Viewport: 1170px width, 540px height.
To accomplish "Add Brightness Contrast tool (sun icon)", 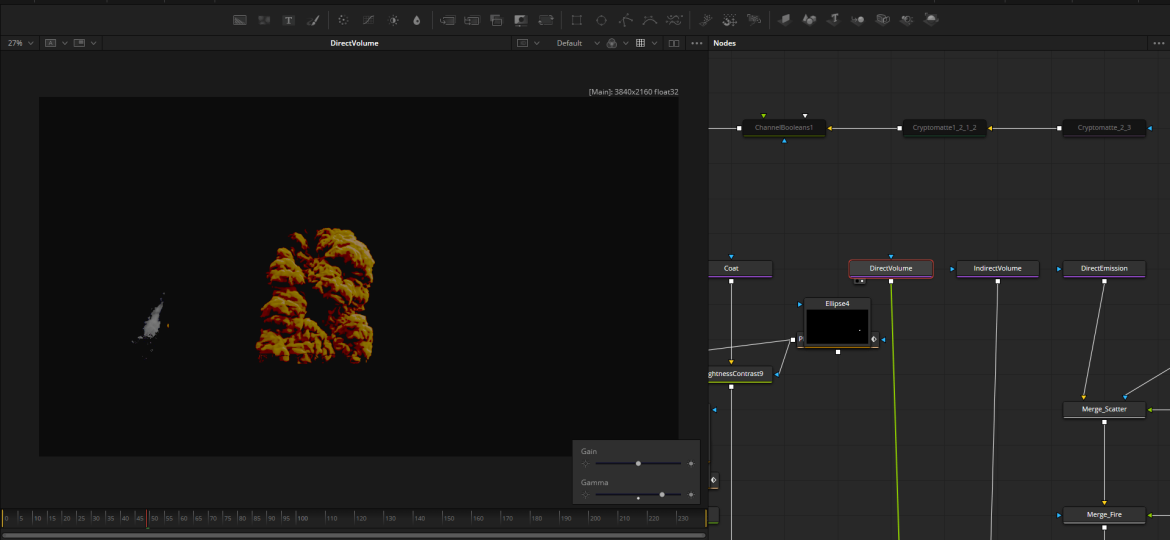I will (x=393, y=20).
